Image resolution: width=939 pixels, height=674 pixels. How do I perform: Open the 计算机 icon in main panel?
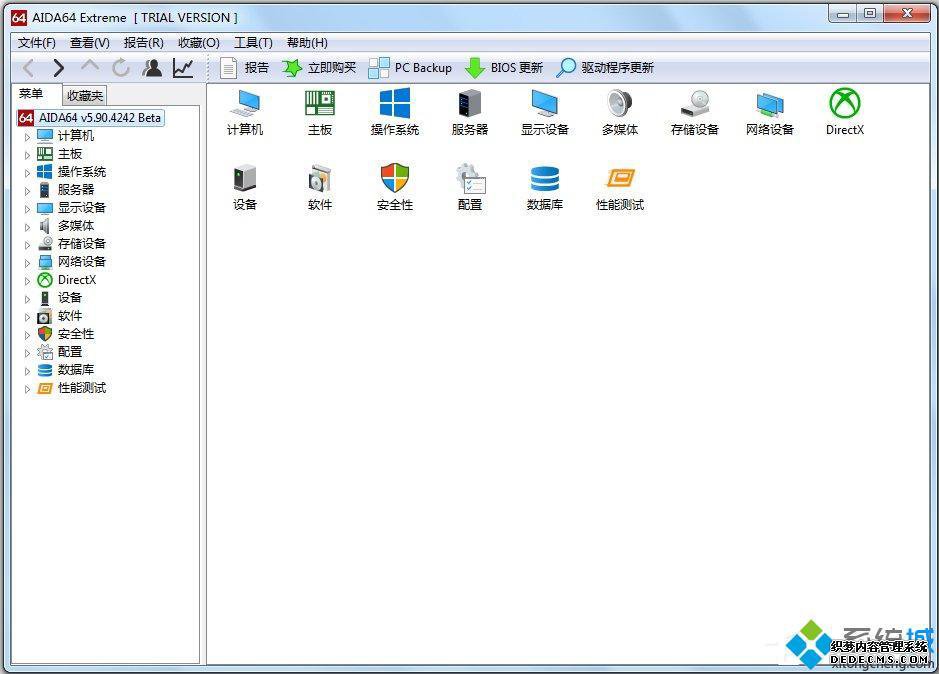pyautogui.click(x=245, y=112)
